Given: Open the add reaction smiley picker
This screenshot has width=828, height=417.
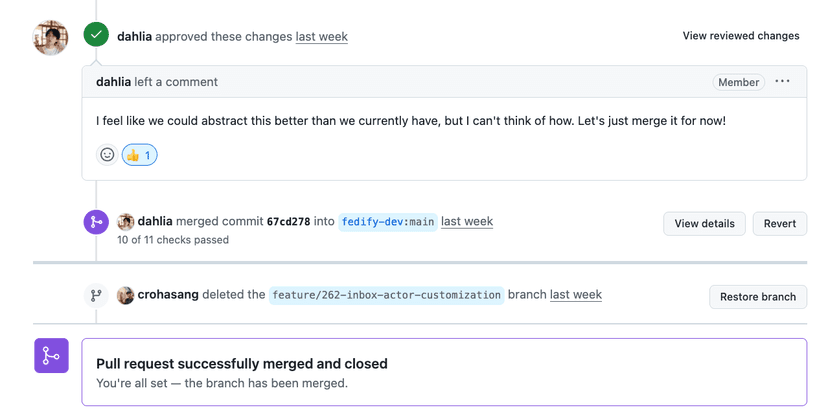Looking at the screenshot, I should click(107, 155).
